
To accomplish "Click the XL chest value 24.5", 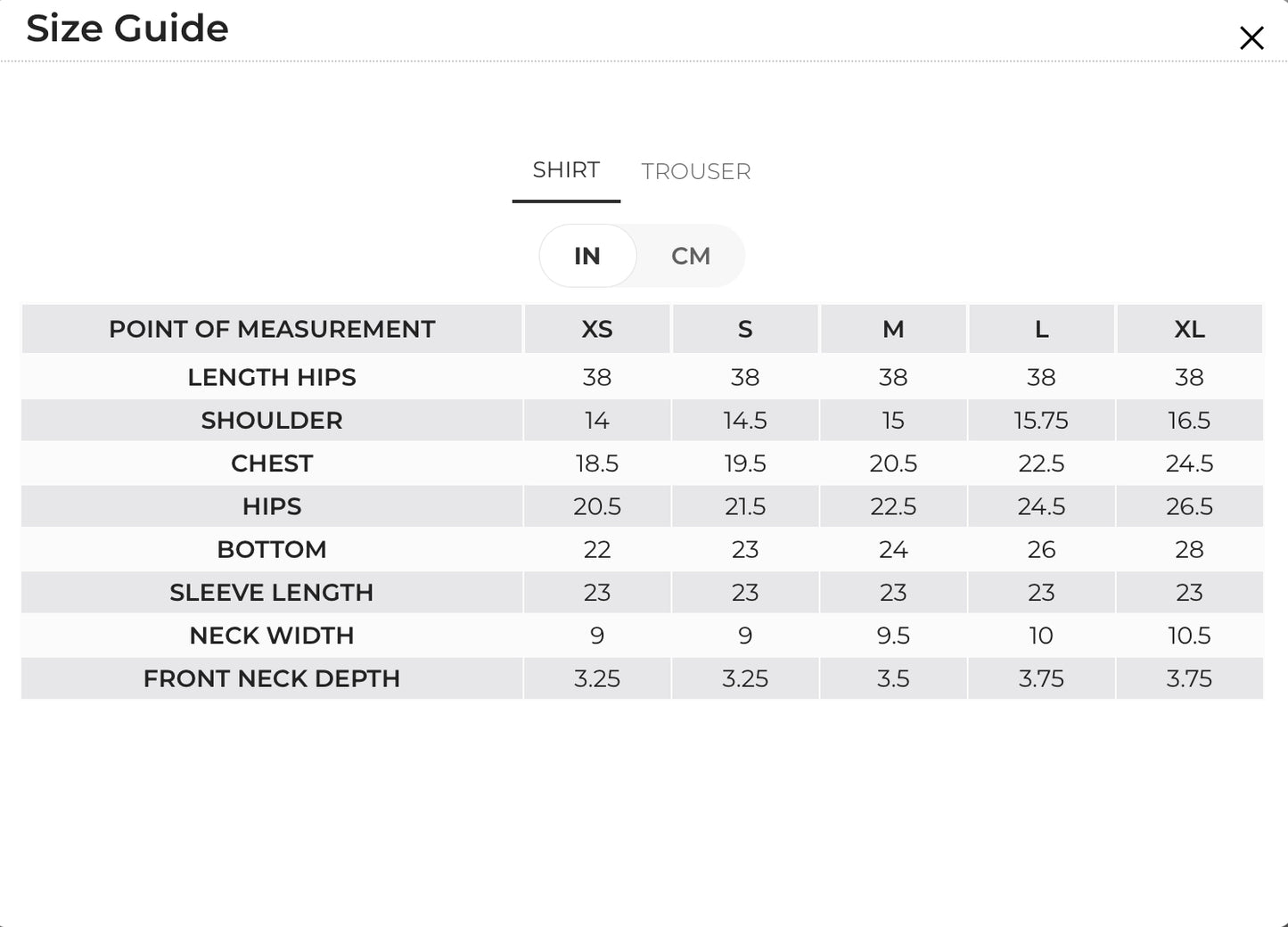I will point(1189,463).
